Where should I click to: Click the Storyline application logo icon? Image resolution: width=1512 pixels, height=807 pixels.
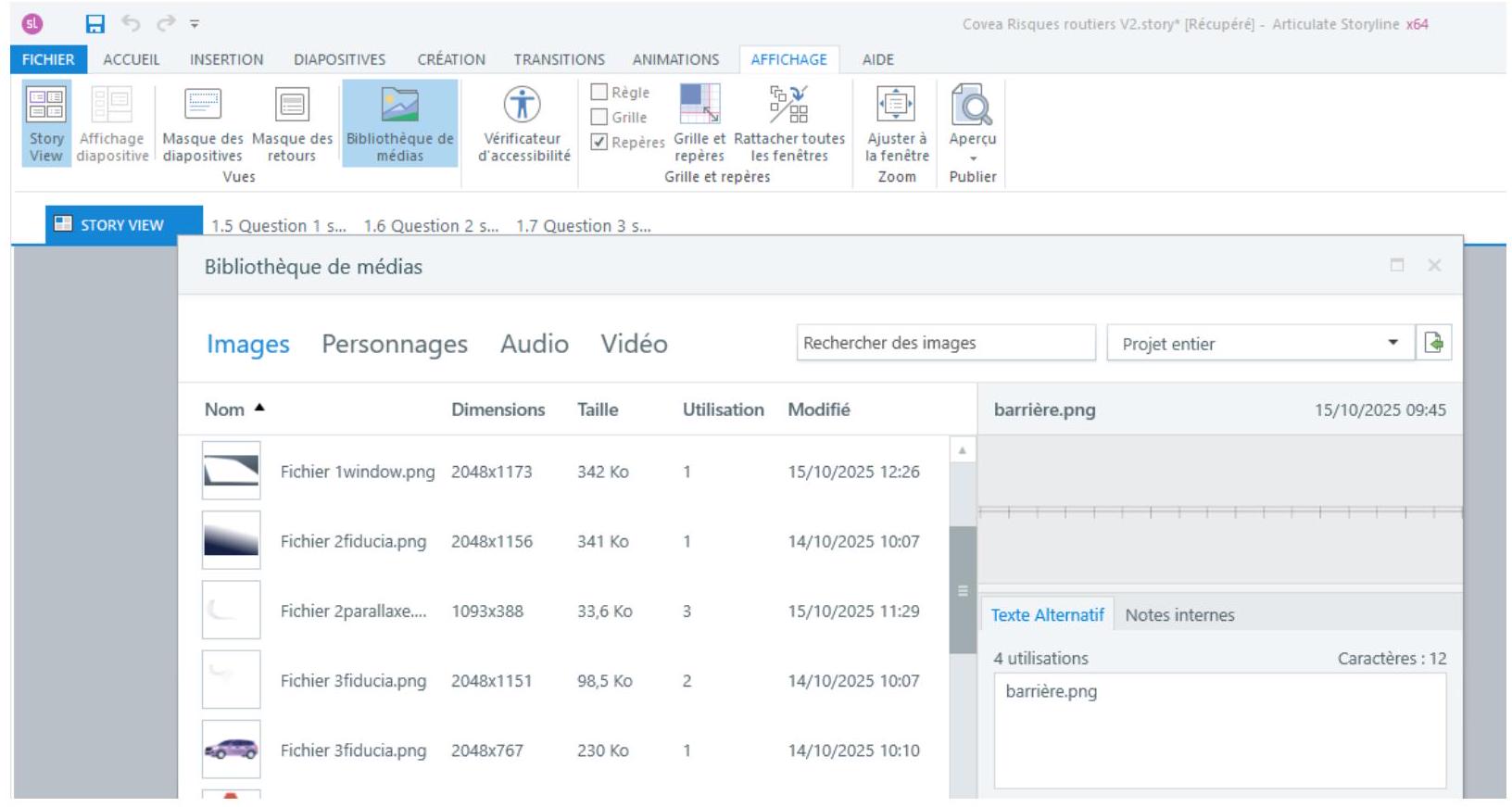click(32, 24)
